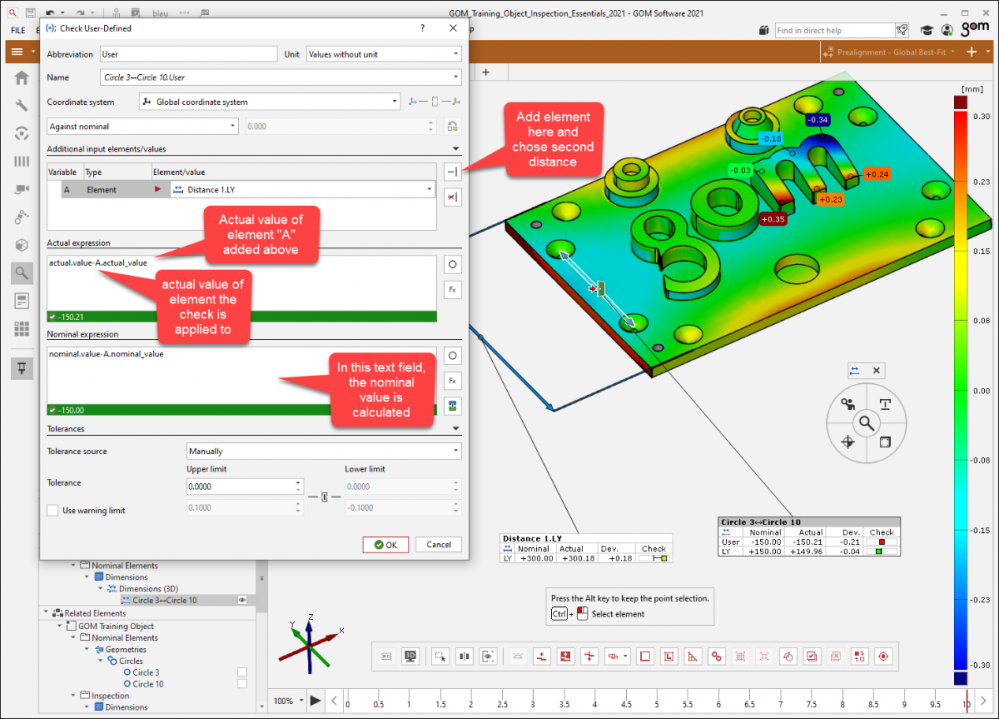
Task: Click the OK button
Action: 385,545
